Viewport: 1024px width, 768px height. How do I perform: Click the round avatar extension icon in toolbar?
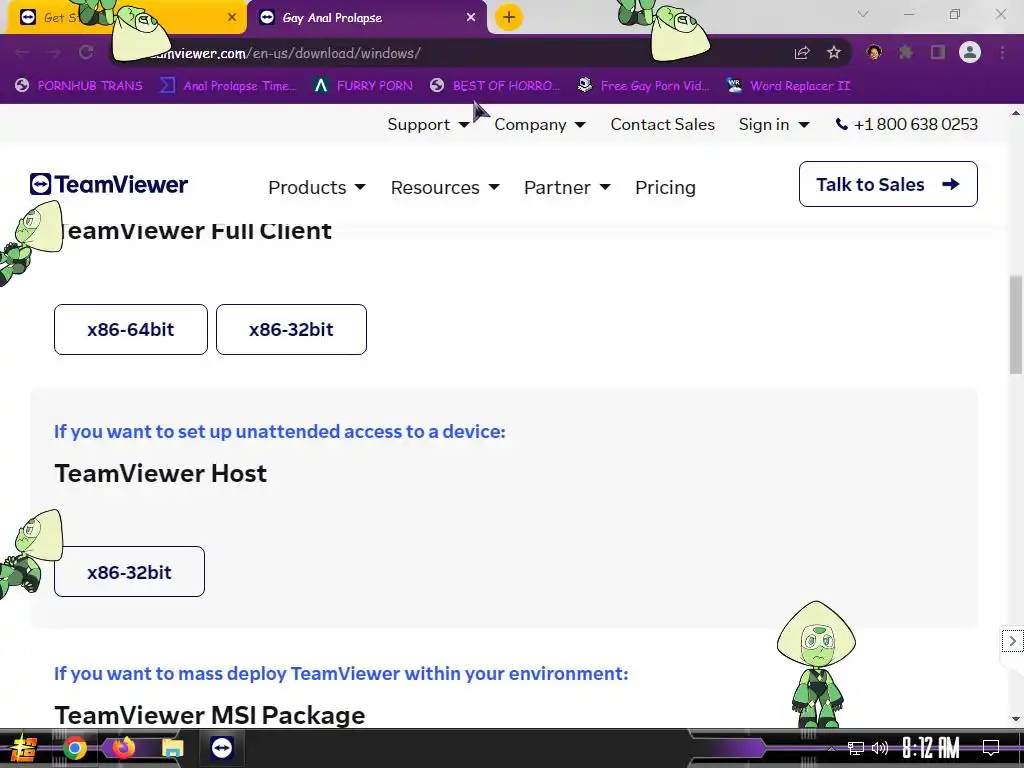pyautogui.click(x=874, y=52)
